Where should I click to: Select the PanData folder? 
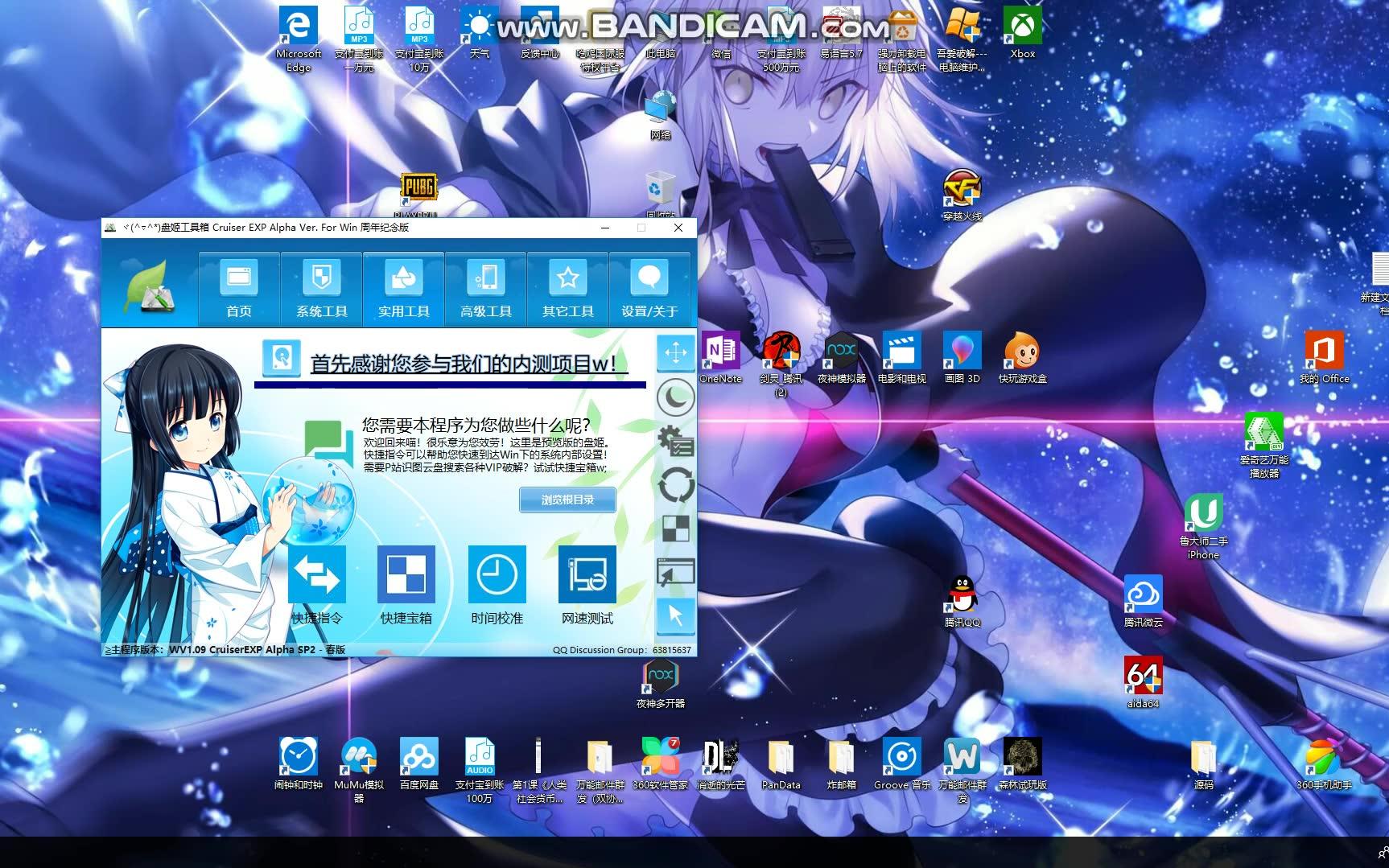pos(781,764)
